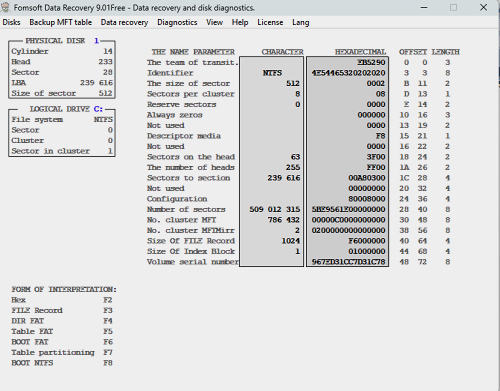Open the View menu
Image resolution: width=500 pixels, height=391 pixels.
tap(214, 22)
